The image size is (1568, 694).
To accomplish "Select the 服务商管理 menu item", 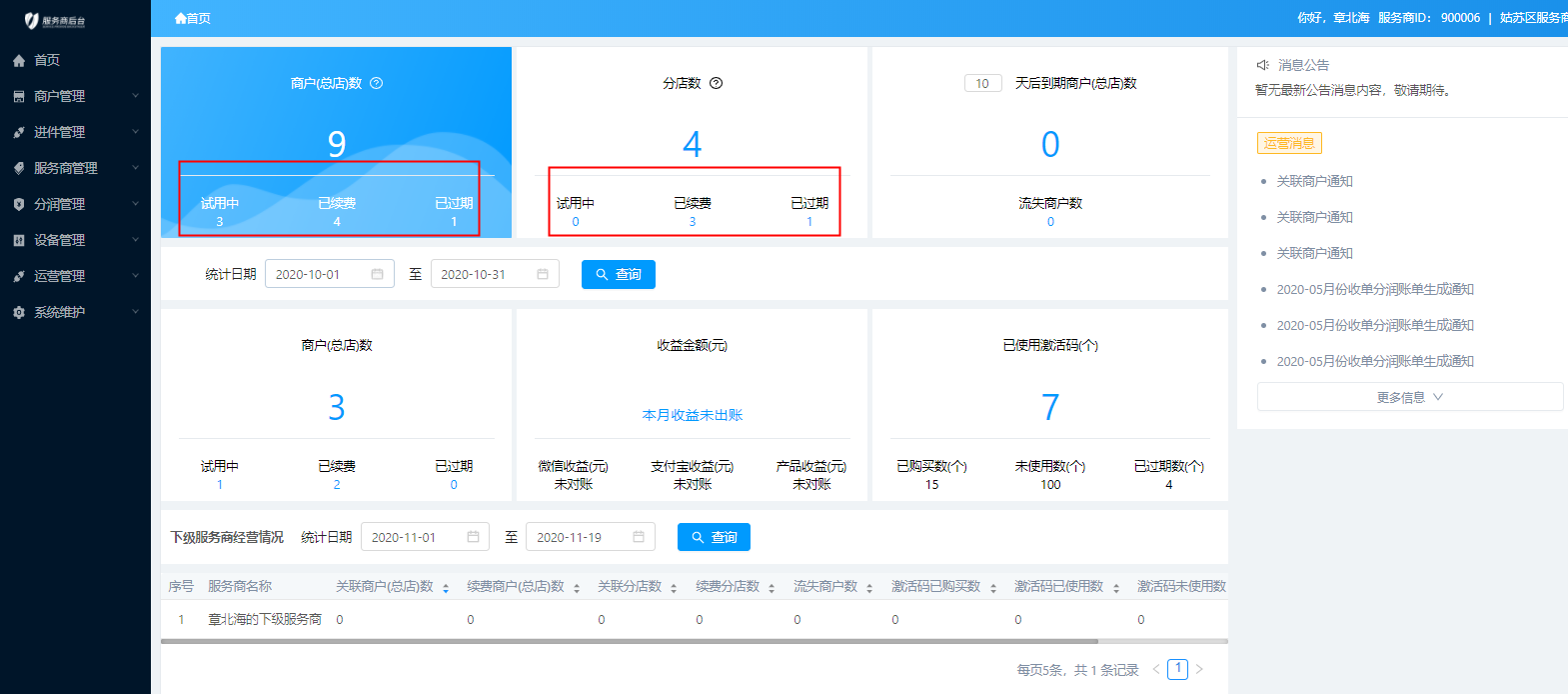I will coord(66,168).
